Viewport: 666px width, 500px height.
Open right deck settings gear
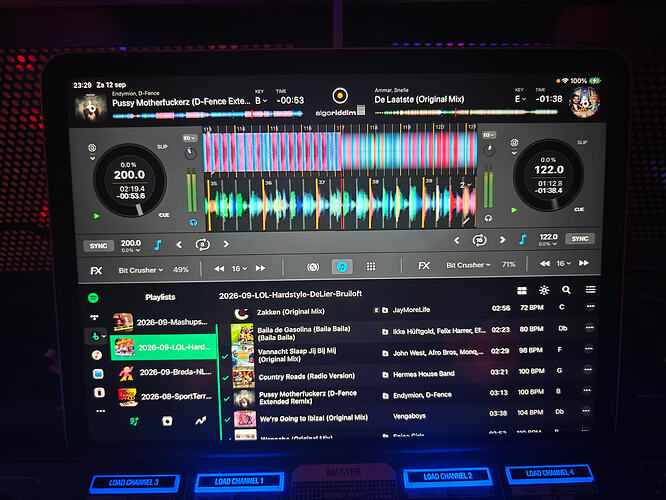point(514,142)
